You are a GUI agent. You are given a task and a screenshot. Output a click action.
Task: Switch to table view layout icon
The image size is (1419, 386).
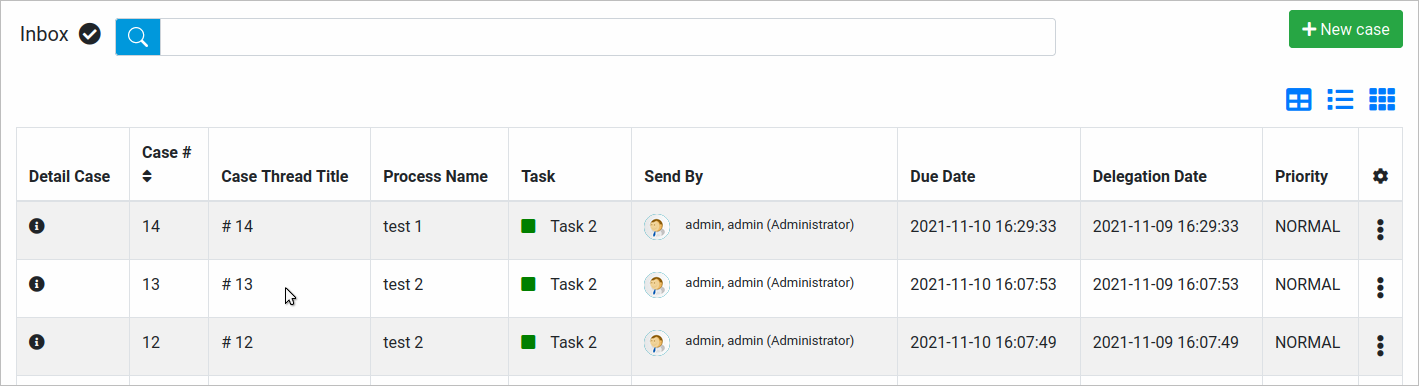(x=1298, y=99)
